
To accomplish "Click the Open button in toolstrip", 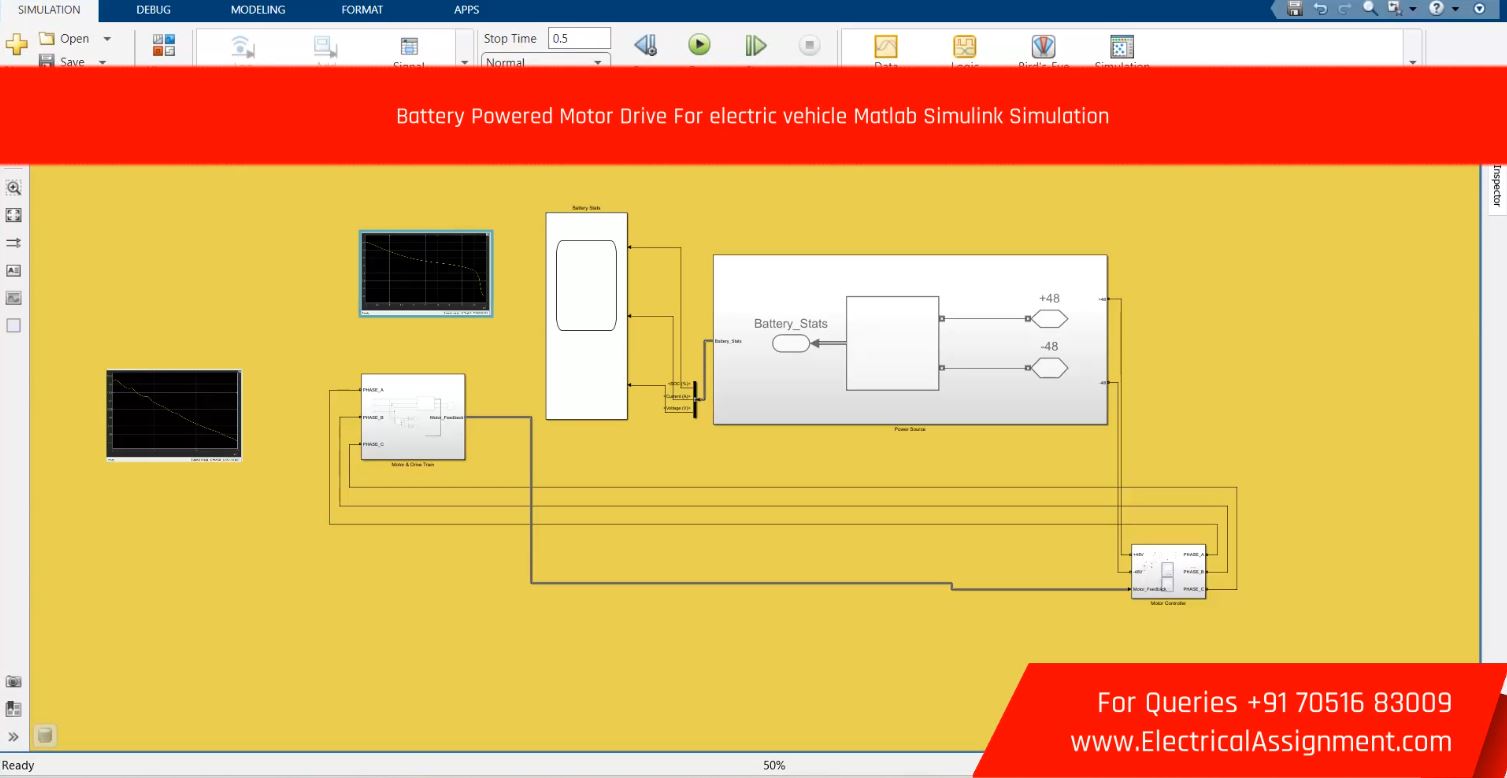I will 65,39.
